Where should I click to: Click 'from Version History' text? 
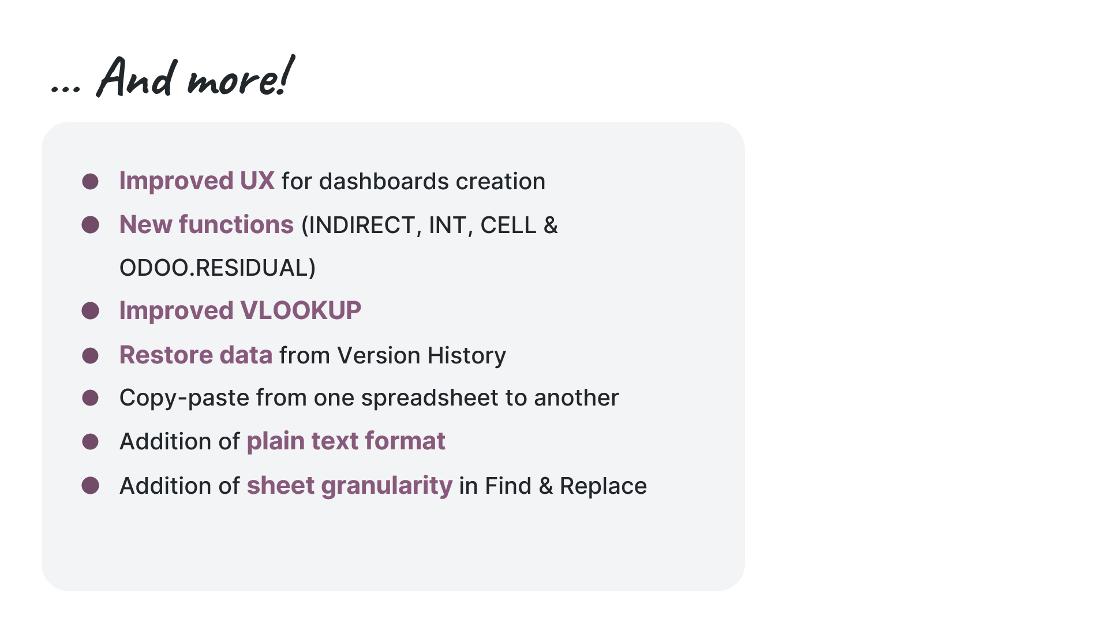tap(393, 355)
